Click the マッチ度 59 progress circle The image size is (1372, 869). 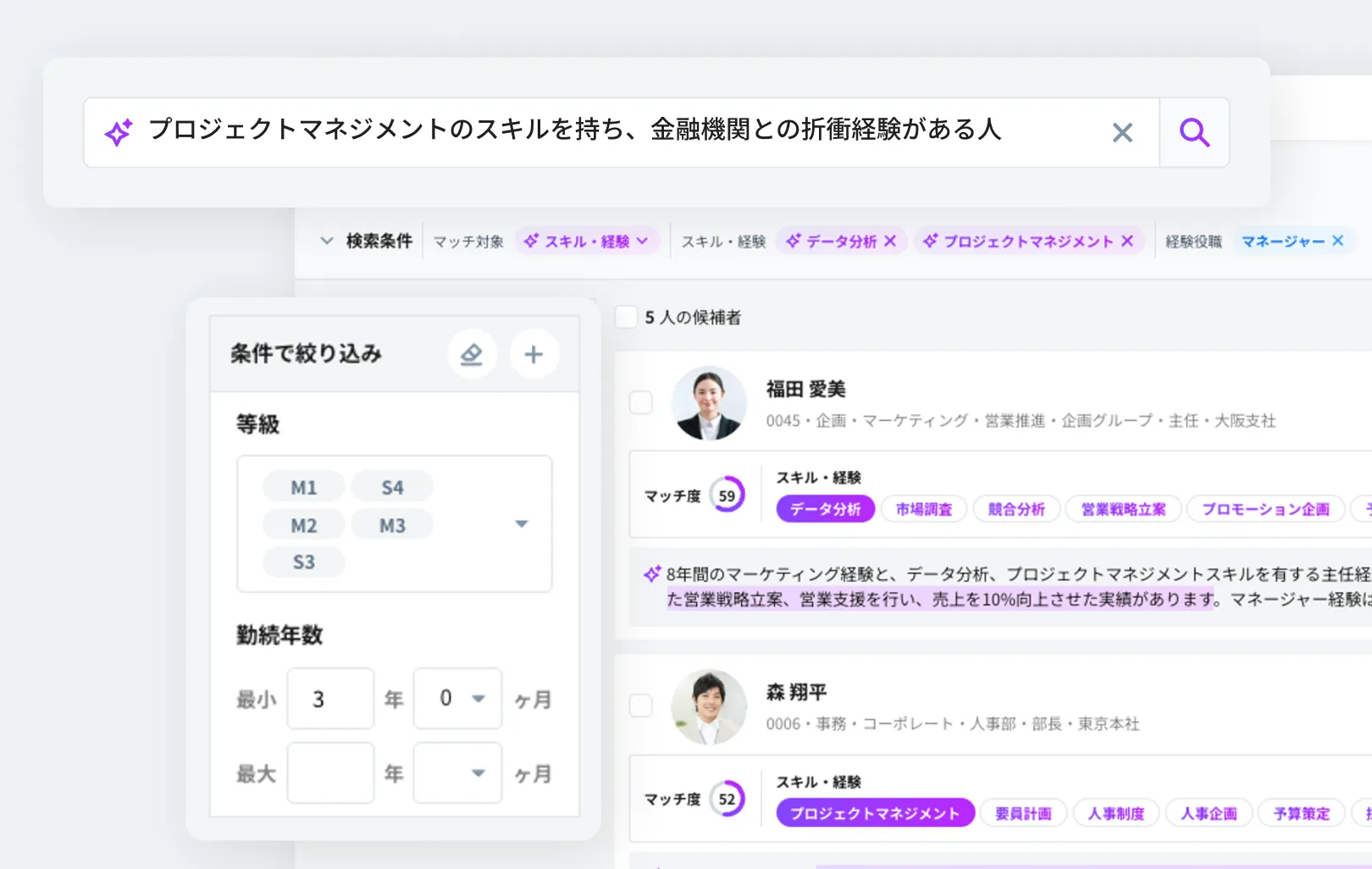point(727,494)
